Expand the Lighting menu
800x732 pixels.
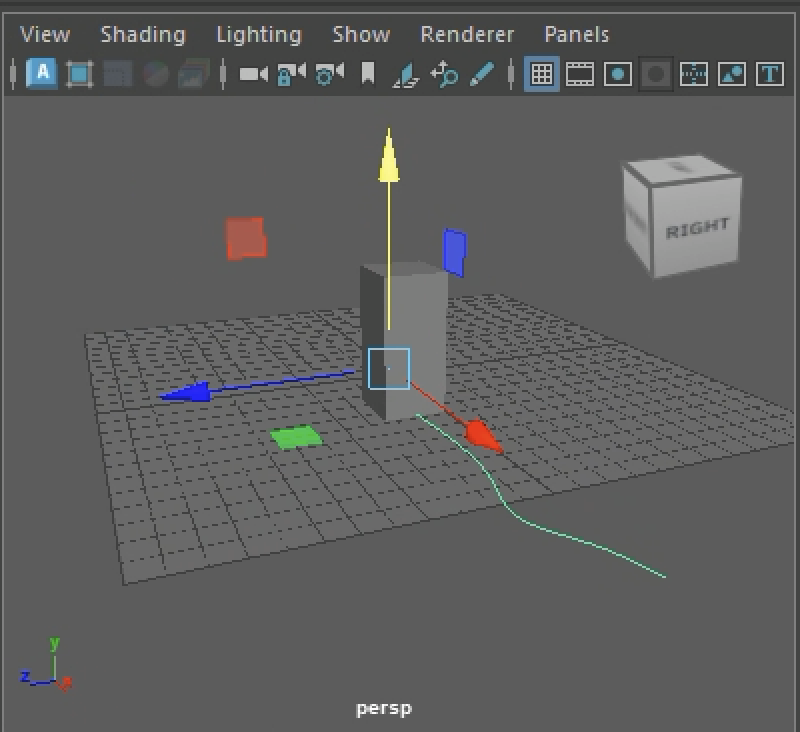click(x=258, y=34)
